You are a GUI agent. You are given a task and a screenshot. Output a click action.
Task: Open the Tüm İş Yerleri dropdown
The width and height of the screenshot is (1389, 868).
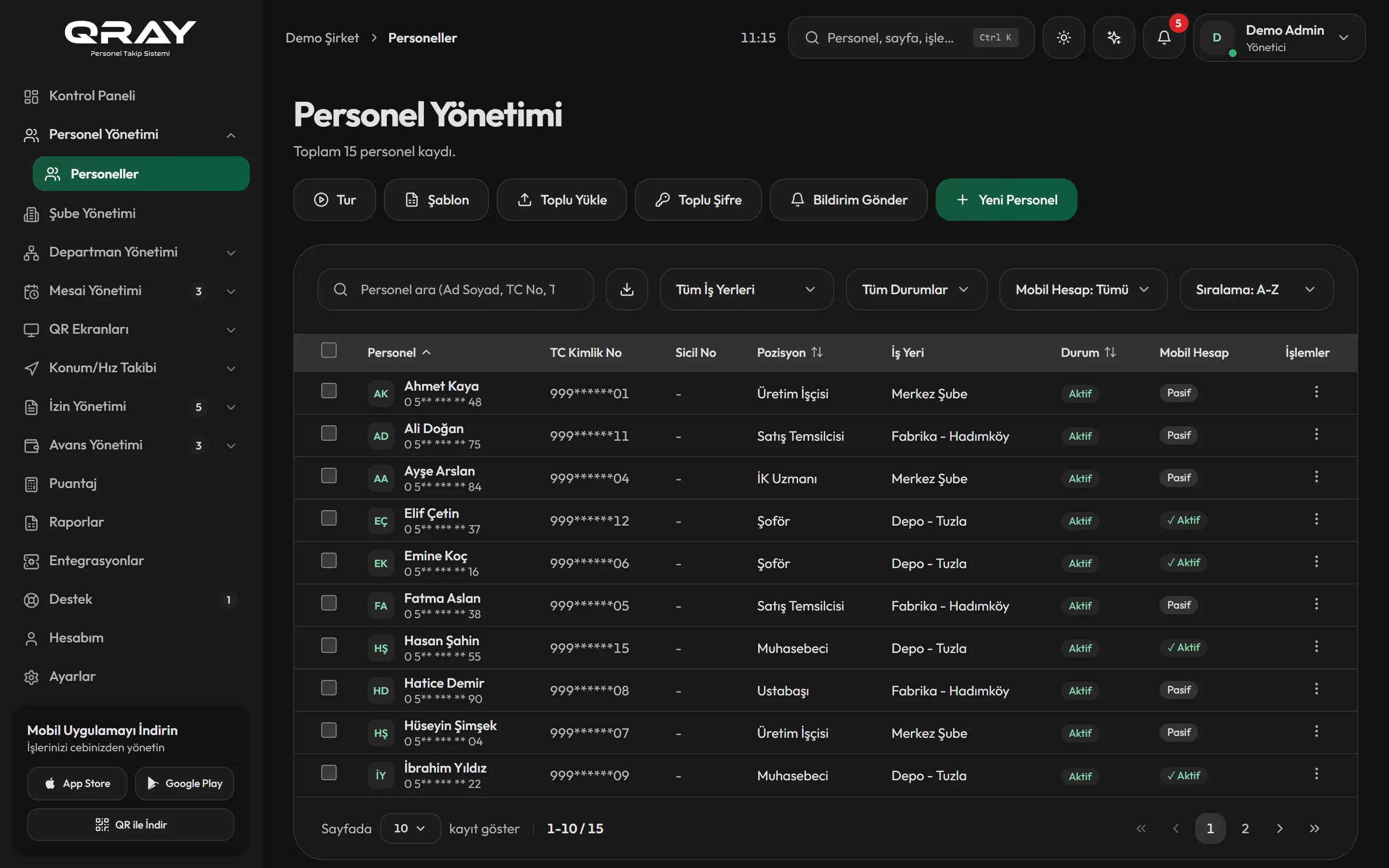pos(747,289)
